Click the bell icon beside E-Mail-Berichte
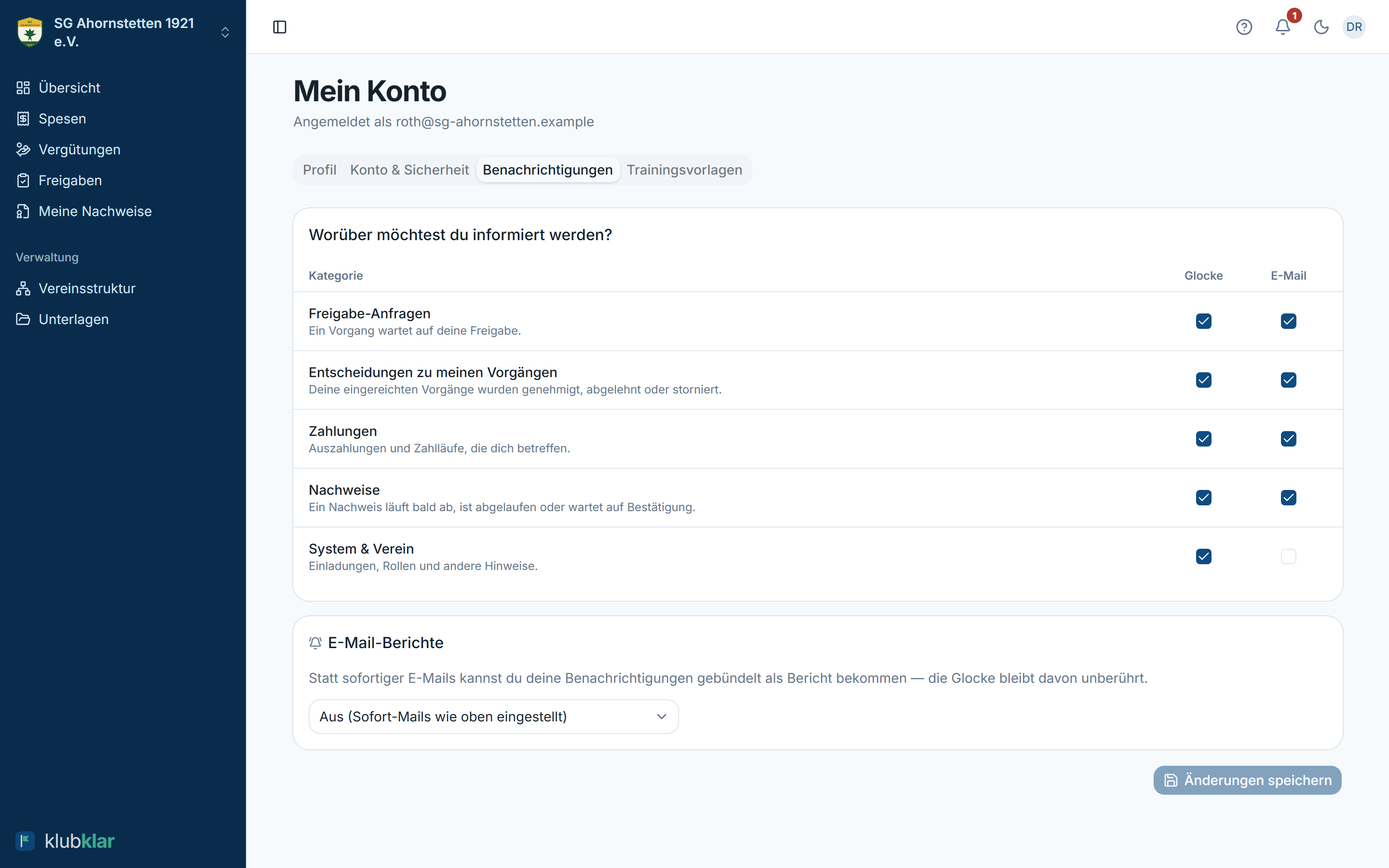This screenshot has height=868, width=1389. pyautogui.click(x=315, y=643)
